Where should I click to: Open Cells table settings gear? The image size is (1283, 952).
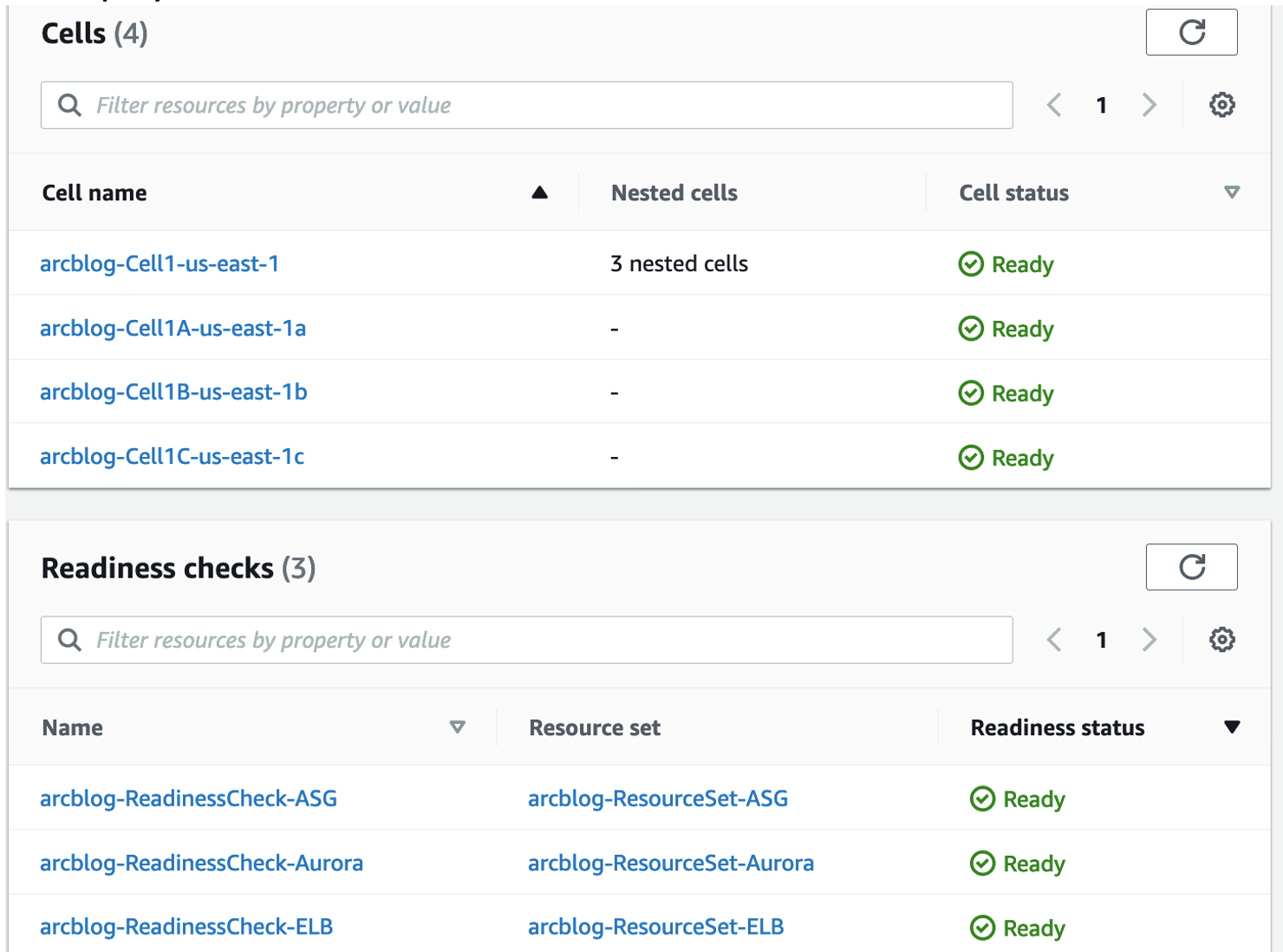pos(1221,105)
